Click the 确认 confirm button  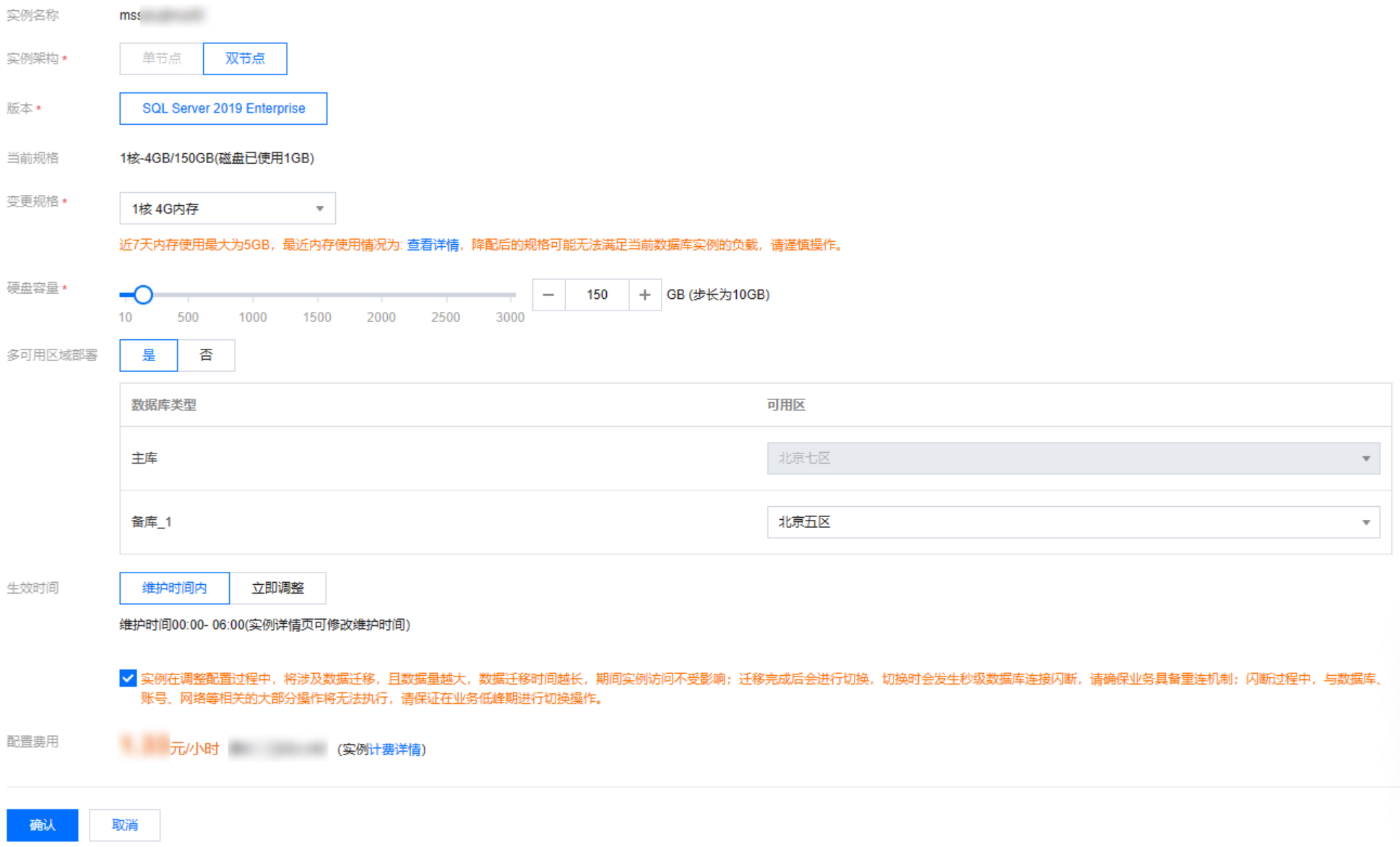tap(42, 825)
